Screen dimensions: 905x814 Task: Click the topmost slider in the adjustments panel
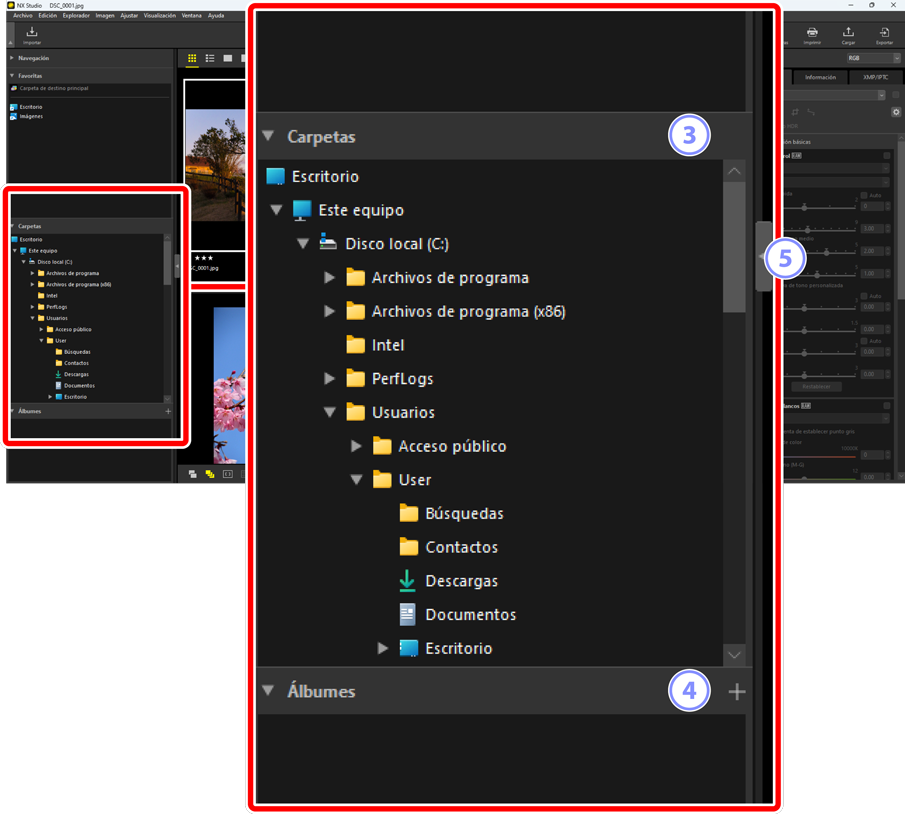805,207
